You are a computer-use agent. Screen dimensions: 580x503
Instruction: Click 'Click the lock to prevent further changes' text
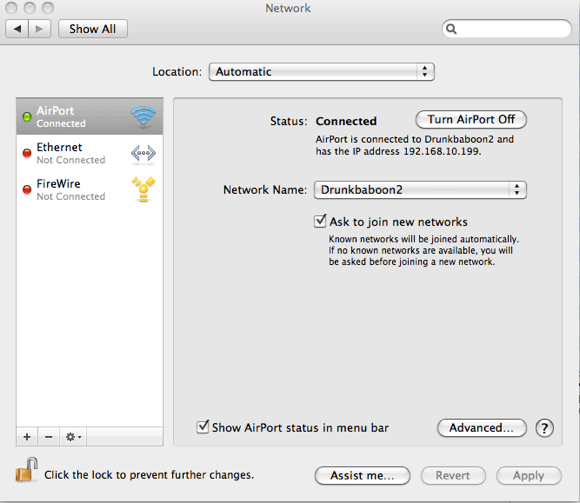[149, 475]
